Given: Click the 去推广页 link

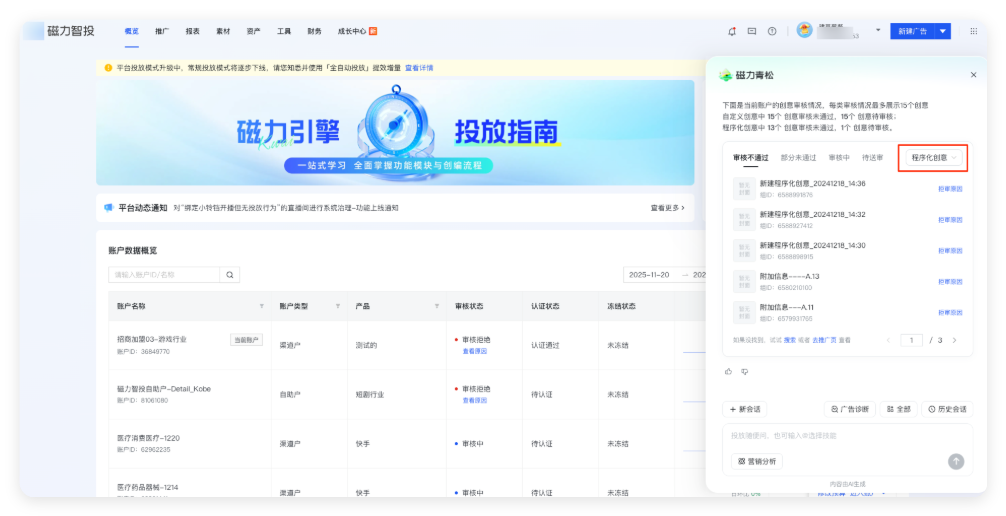Looking at the screenshot, I should (824, 340).
